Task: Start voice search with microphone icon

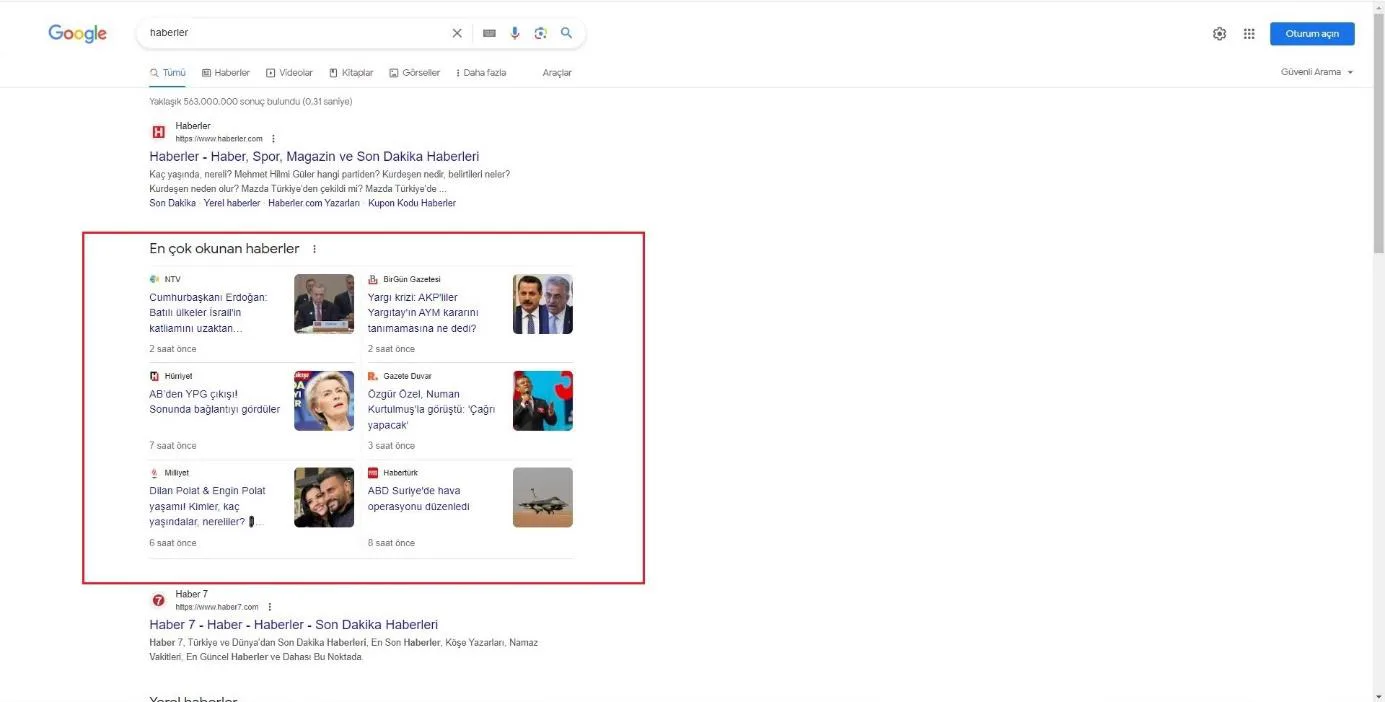Action: tap(515, 33)
